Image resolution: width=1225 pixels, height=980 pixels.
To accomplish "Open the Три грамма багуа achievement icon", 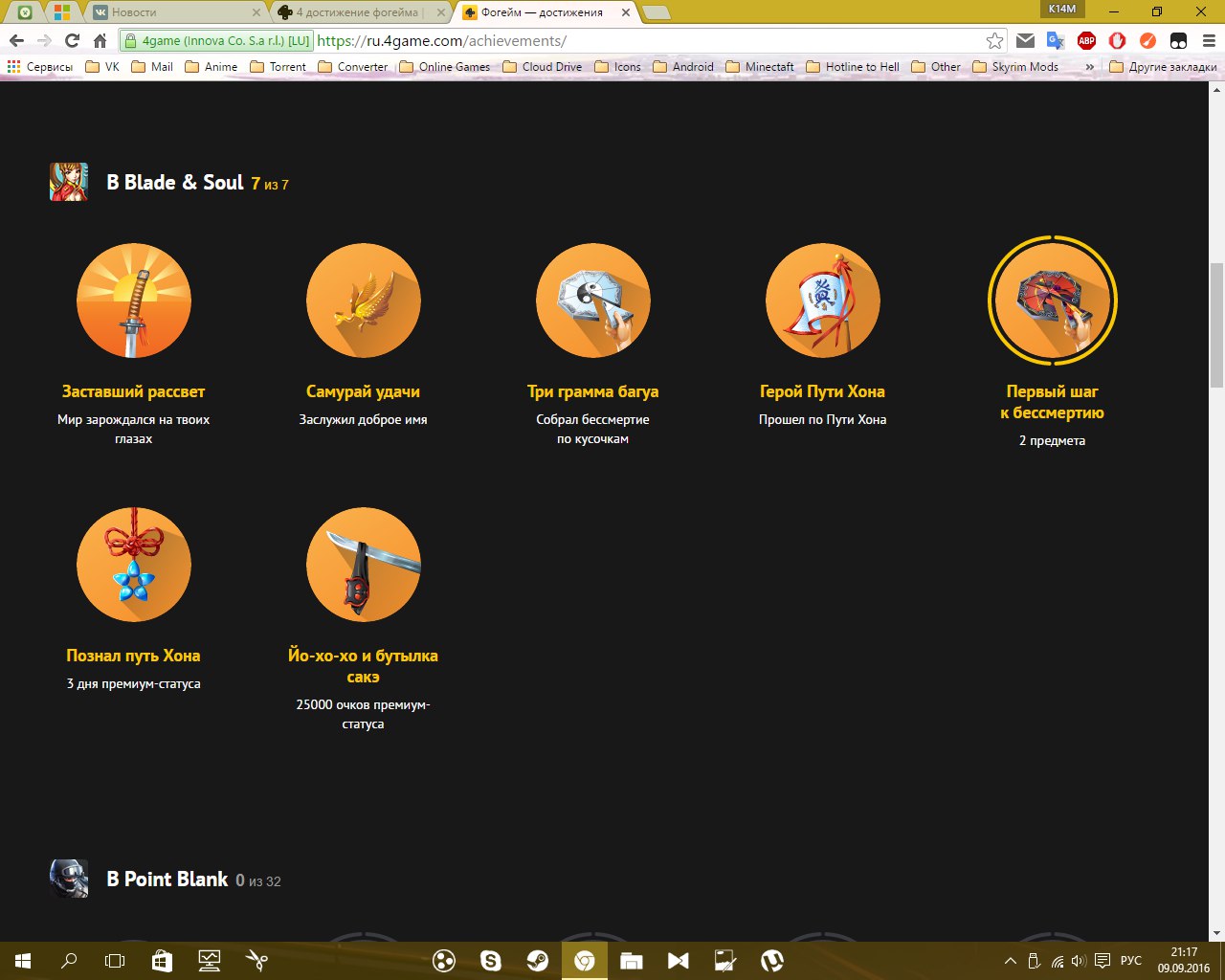I will click(593, 301).
